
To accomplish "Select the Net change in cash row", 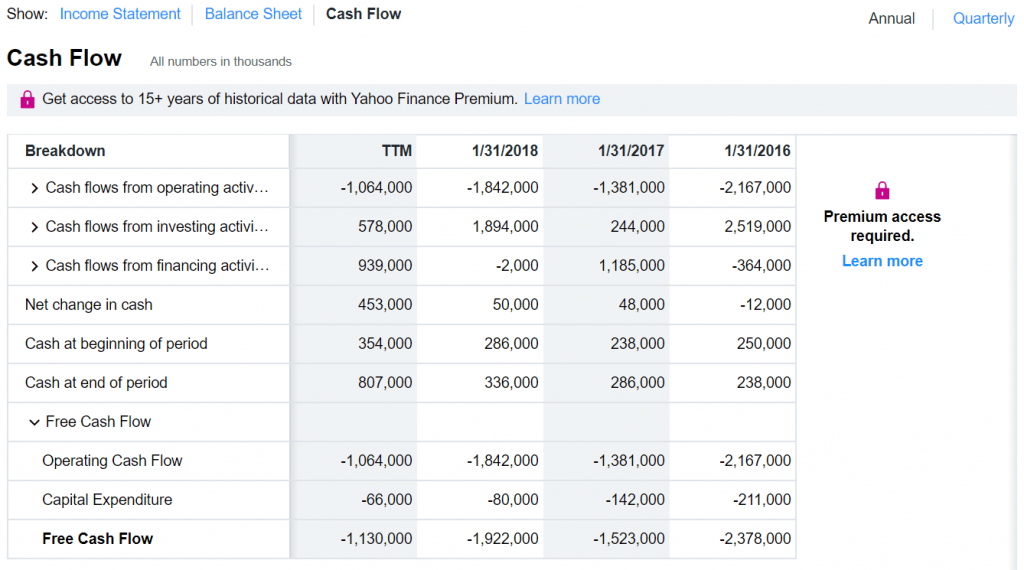I will coord(89,305).
